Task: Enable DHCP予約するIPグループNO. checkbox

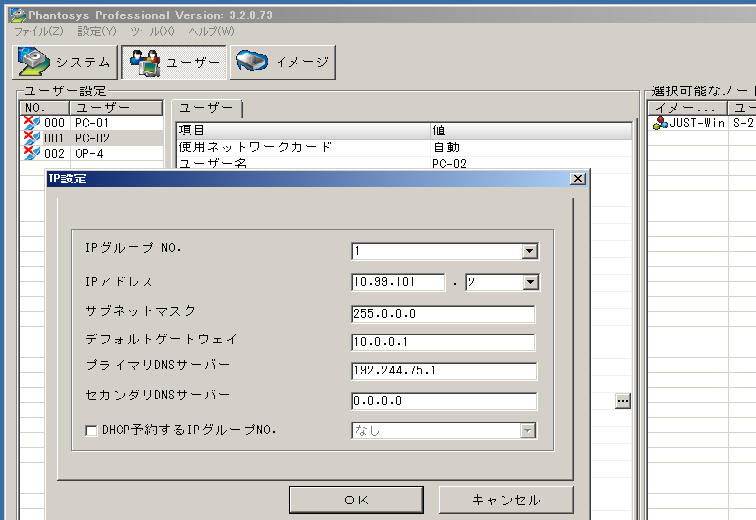Action: [92, 431]
